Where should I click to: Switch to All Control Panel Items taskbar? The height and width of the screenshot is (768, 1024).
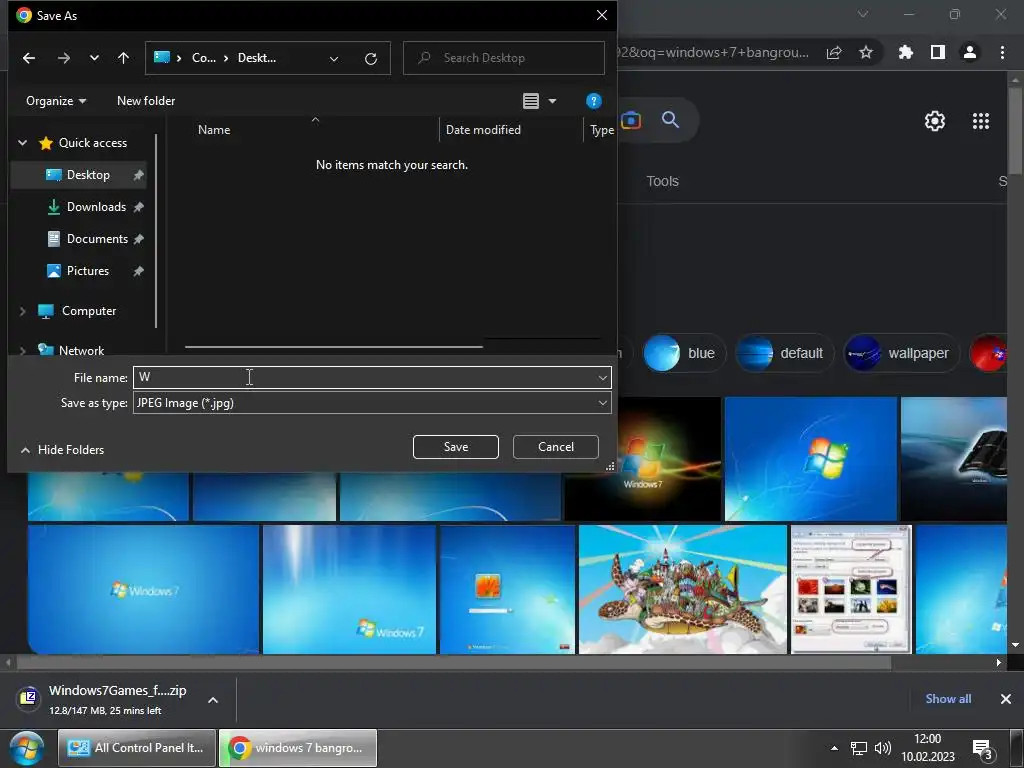click(x=137, y=748)
